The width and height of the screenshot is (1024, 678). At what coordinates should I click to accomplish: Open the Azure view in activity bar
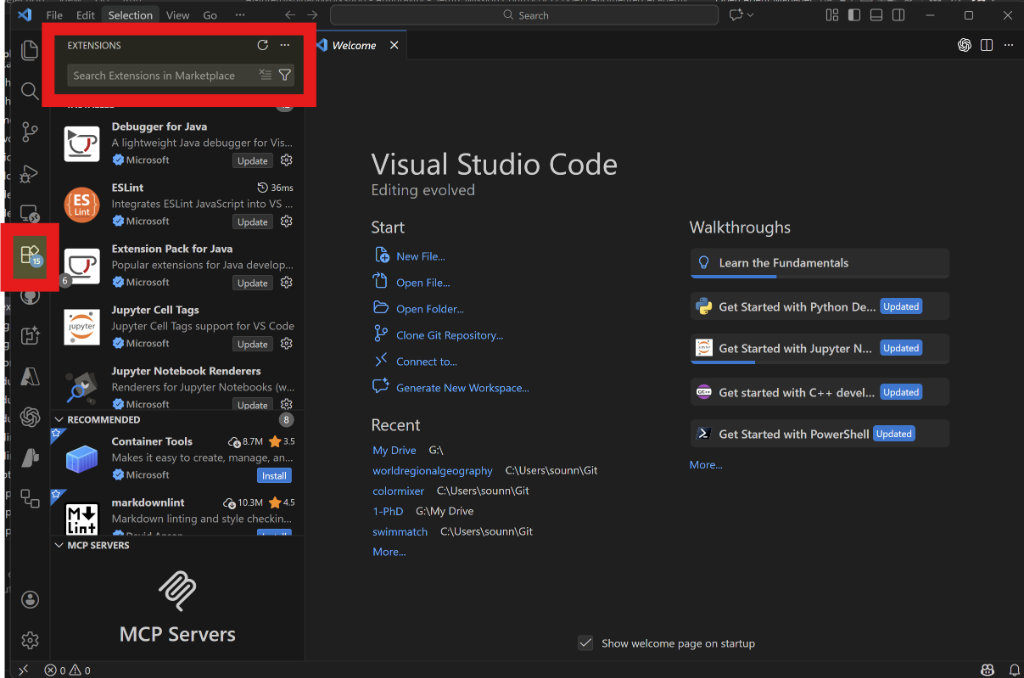tap(30, 376)
